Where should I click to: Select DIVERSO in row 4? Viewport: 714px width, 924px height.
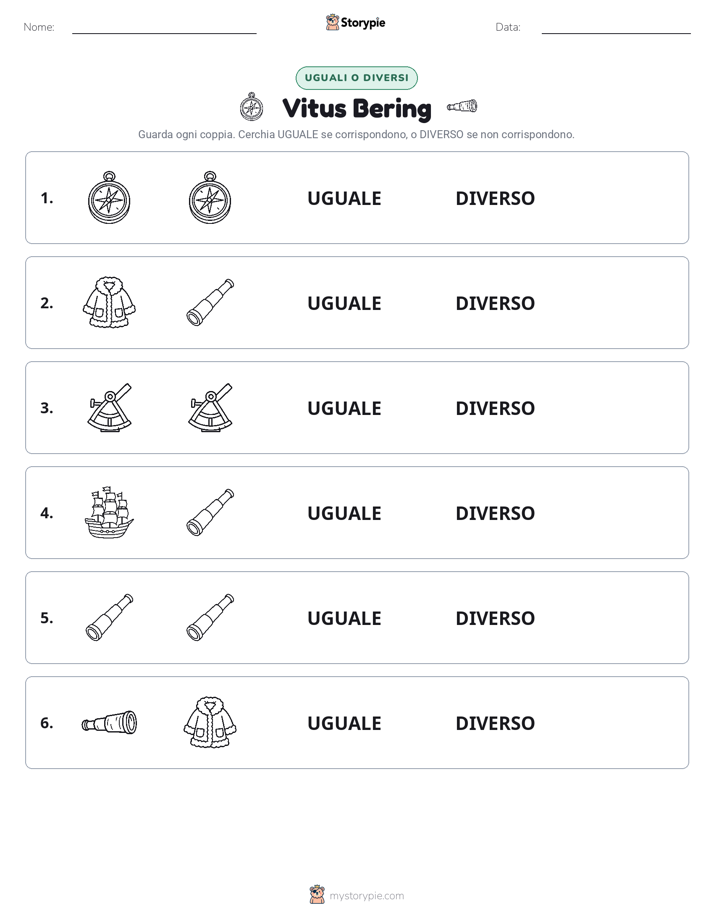pyautogui.click(x=495, y=513)
